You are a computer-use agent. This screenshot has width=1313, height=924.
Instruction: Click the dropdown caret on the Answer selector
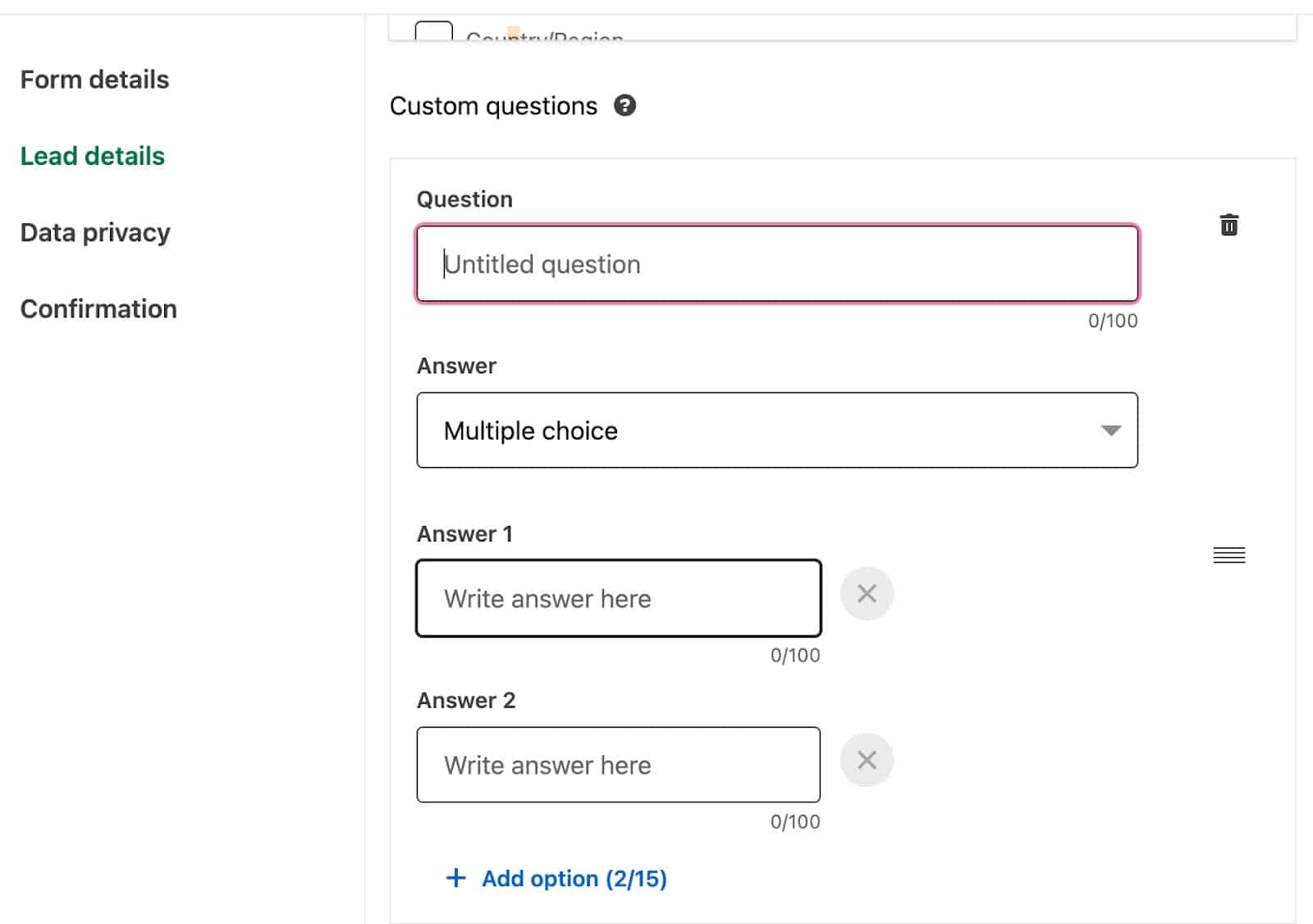coord(1113,430)
